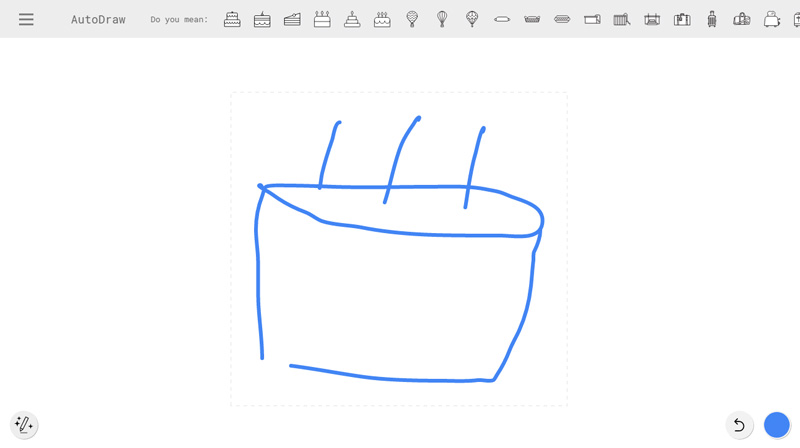The width and height of the screenshot is (800, 448).
Task: Pick the plain cake with three tall candles
Action: pos(322,19)
